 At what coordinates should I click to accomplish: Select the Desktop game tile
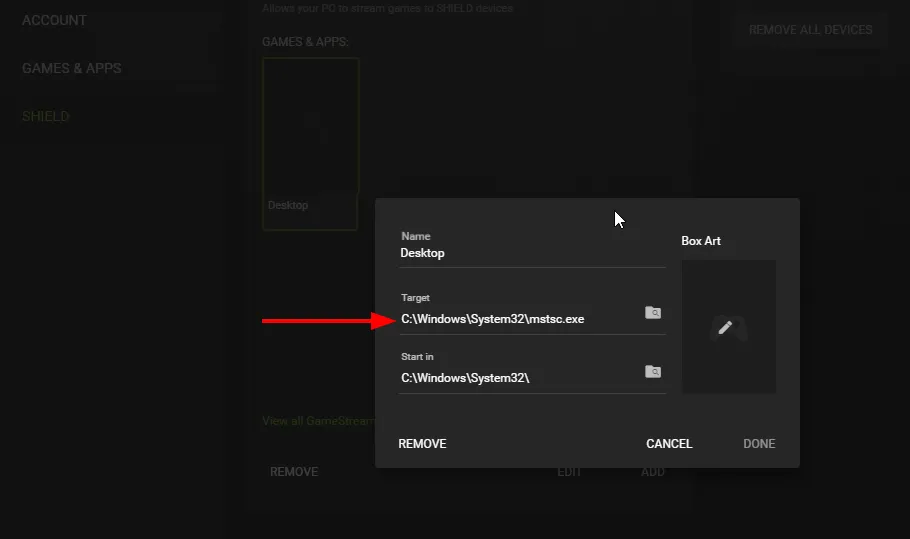(x=310, y=144)
